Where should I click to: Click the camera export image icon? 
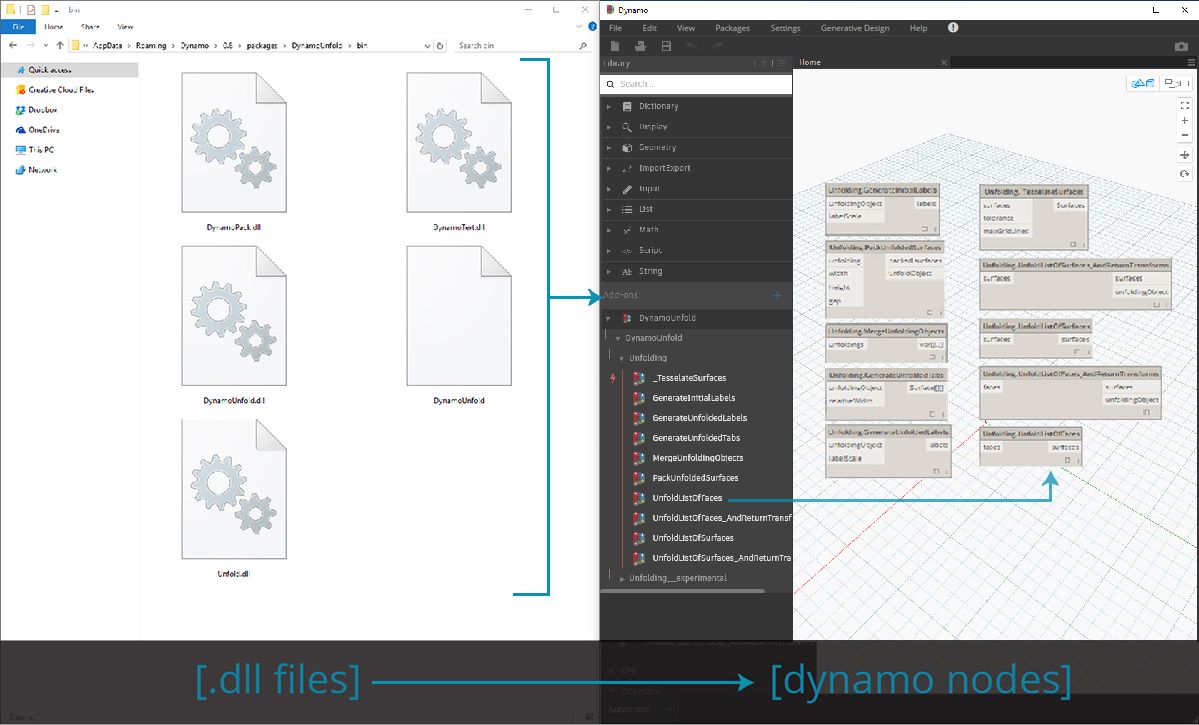pos(1181,46)
